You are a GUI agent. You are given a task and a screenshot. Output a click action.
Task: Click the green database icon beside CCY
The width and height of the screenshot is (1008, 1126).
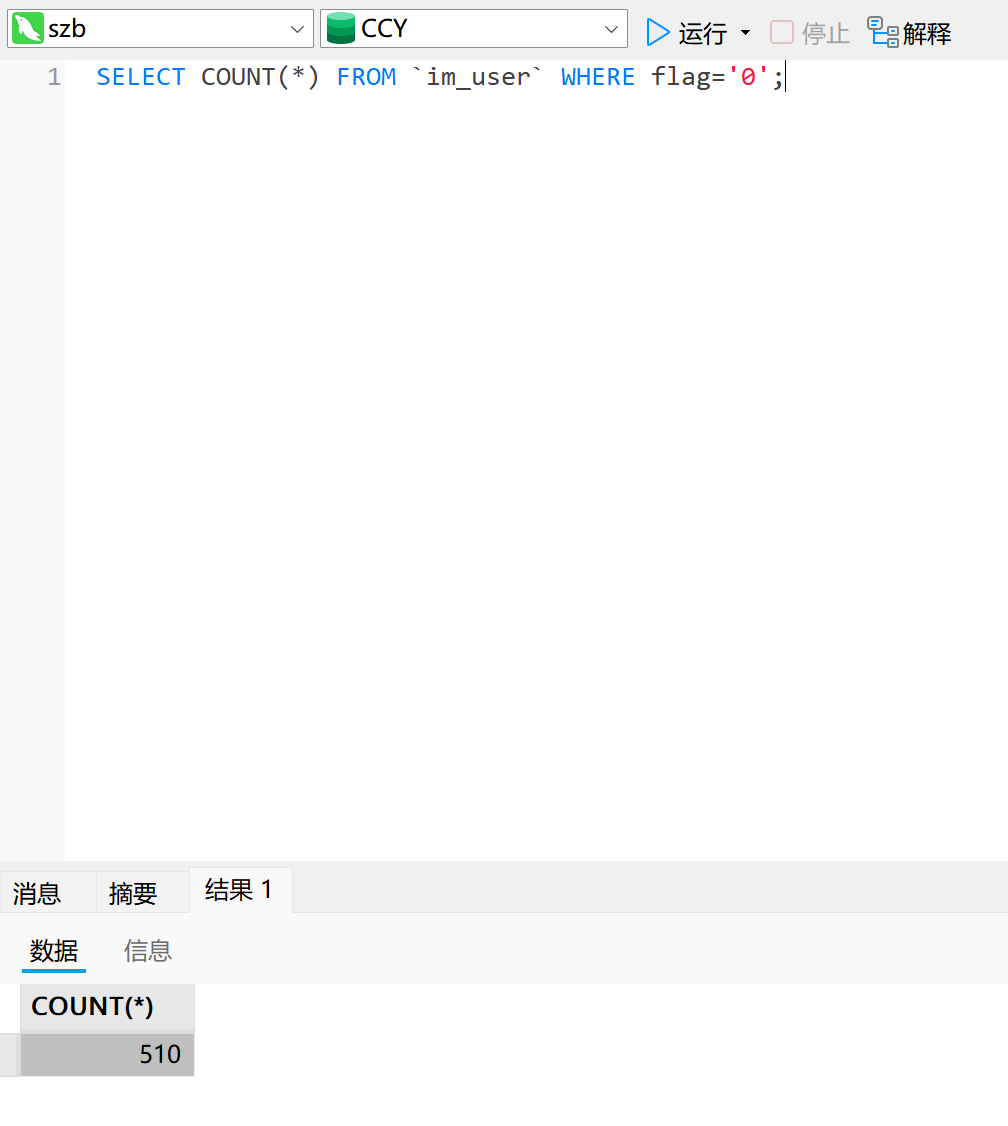pyautogui.click(x=341, y=27)
